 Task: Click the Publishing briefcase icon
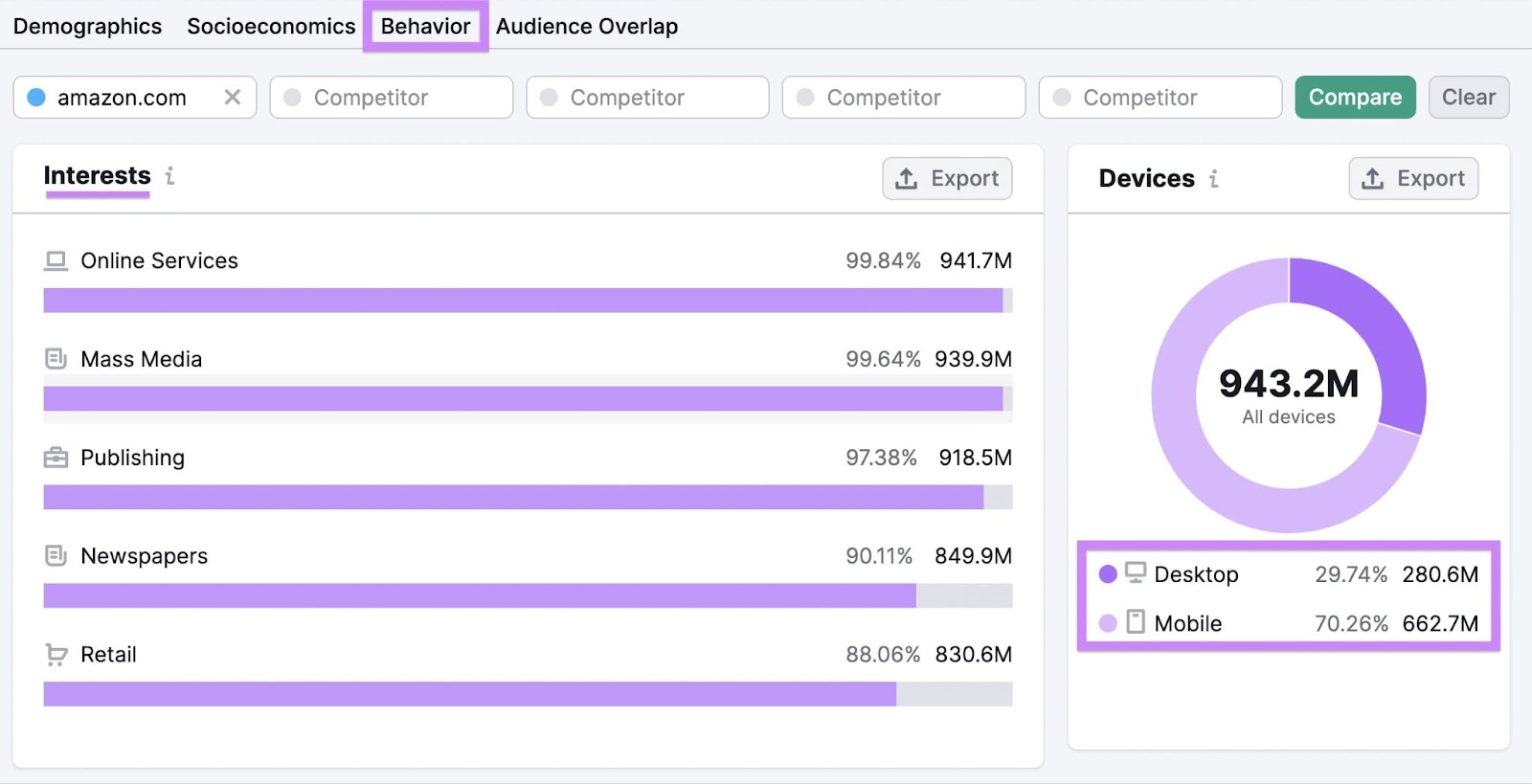56,458
